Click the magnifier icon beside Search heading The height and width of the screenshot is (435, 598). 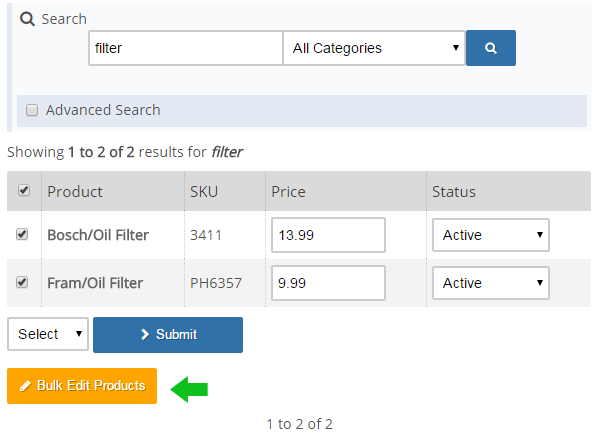[x=27, y=19]
